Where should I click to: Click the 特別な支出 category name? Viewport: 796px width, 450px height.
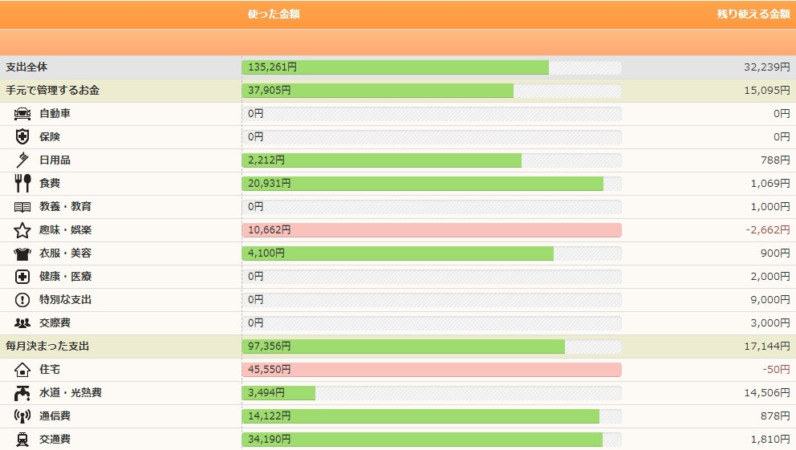(65, 300)
